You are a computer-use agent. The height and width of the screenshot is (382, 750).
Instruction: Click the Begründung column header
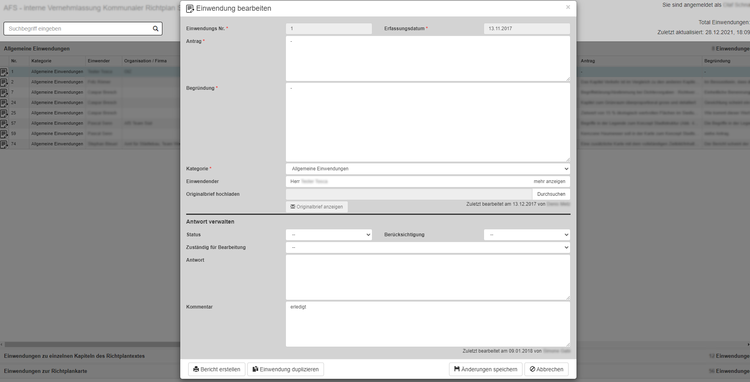click(x=726, y=61)
